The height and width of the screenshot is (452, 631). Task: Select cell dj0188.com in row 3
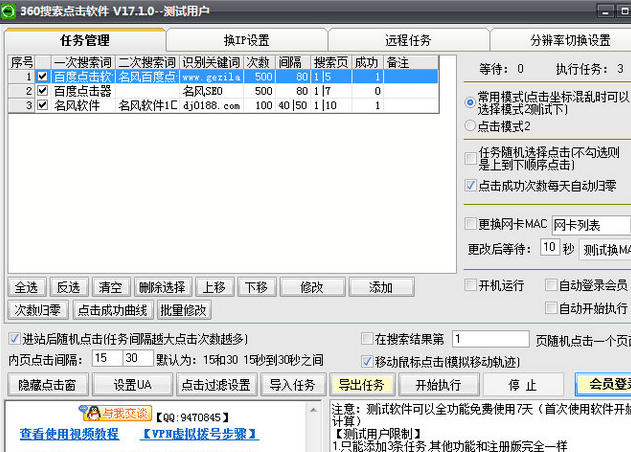tap(211, 105)
